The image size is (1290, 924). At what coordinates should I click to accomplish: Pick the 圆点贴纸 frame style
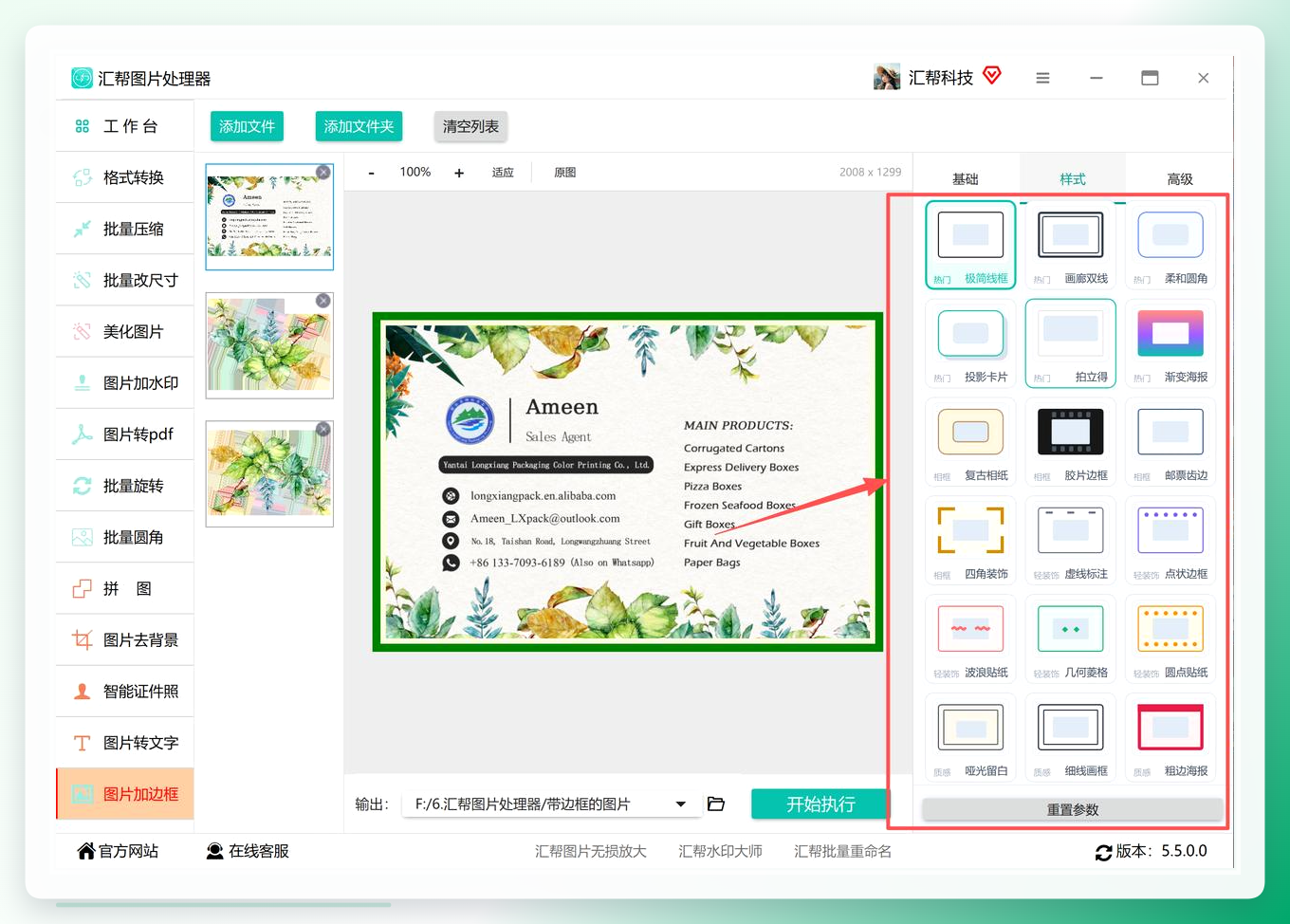(x=1170, y=638)
